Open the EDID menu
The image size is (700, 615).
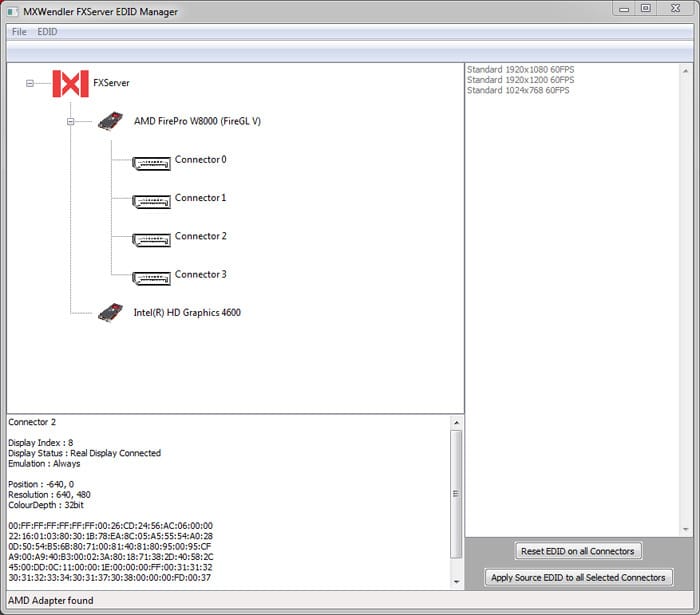pos(47,32)
